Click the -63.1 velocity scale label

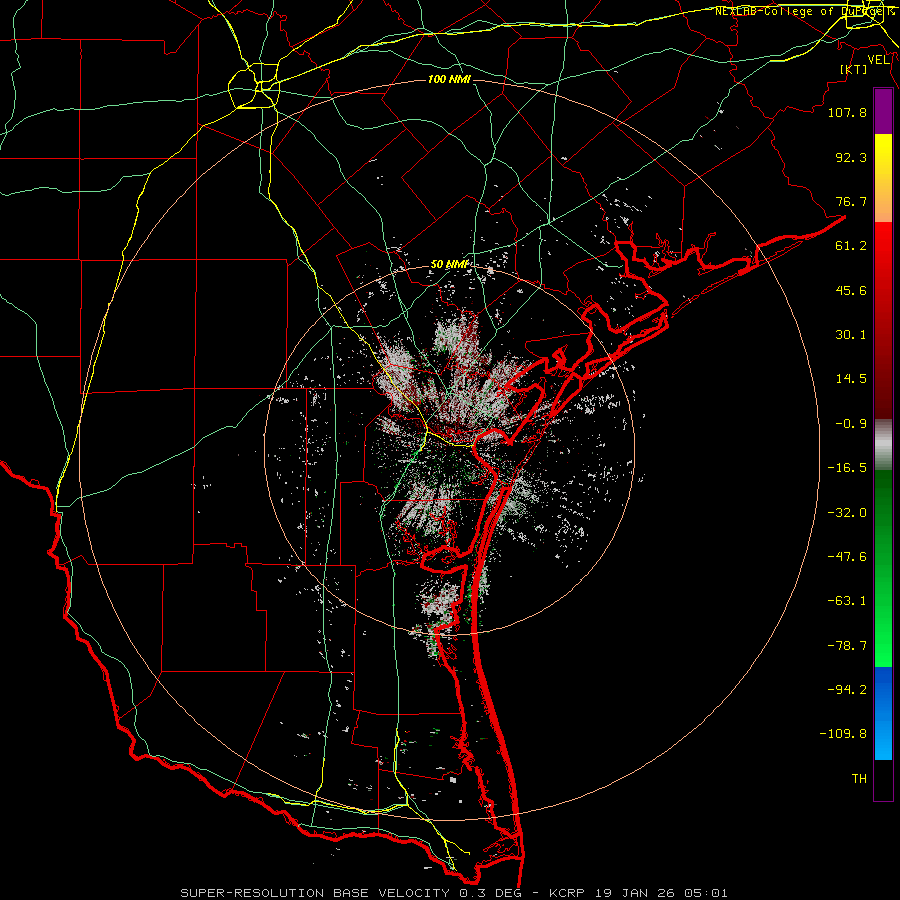coord(847,601)
